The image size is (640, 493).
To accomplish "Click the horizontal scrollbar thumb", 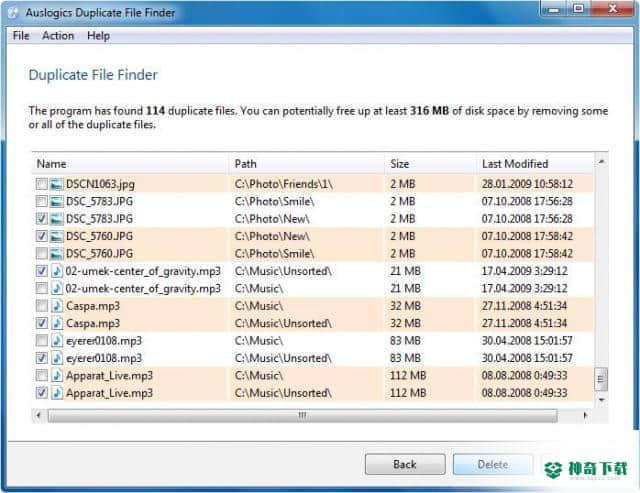I will tap(302, 415).
